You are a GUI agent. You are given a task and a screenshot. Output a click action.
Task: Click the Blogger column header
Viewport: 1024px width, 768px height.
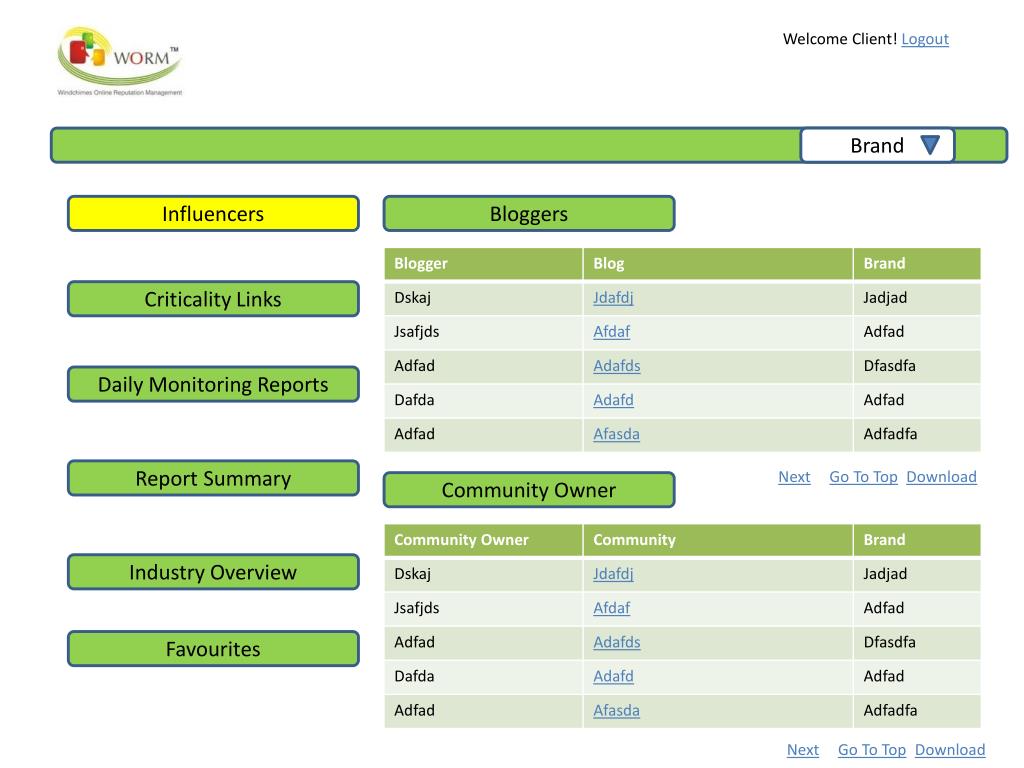pos(483,263)
